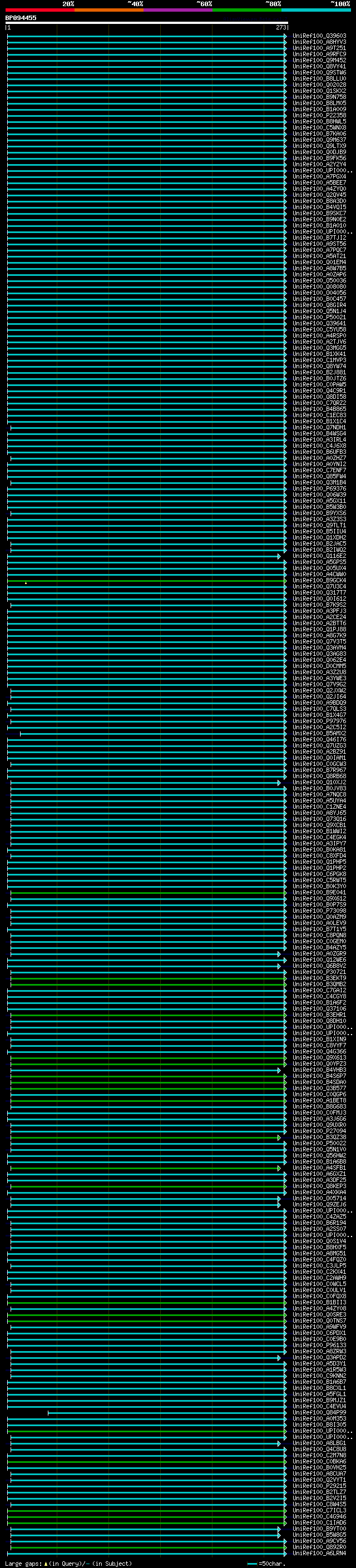Screen dimensions: 356x1568
Task: Click the hit label UniRef100_C3JLP5
Action: point(319,1266)
